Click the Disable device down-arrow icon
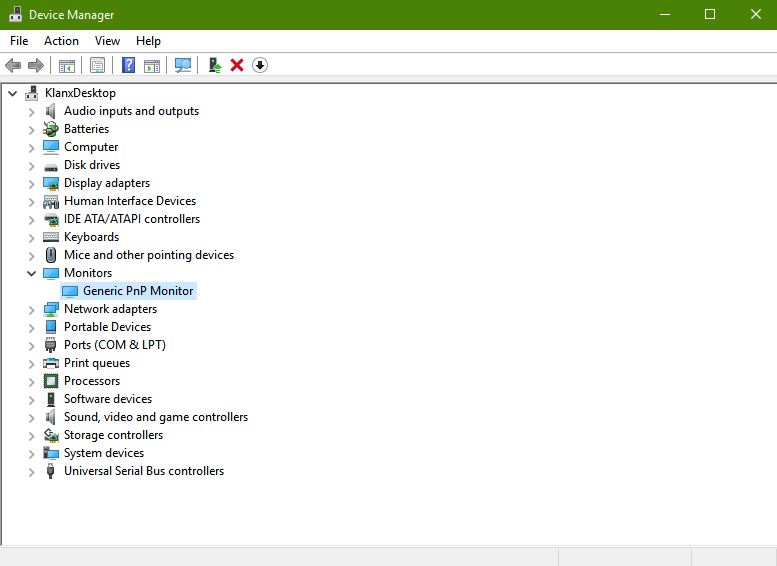Image resolution: width=777 pixels, height=566 pixels. tap(260, 65)
